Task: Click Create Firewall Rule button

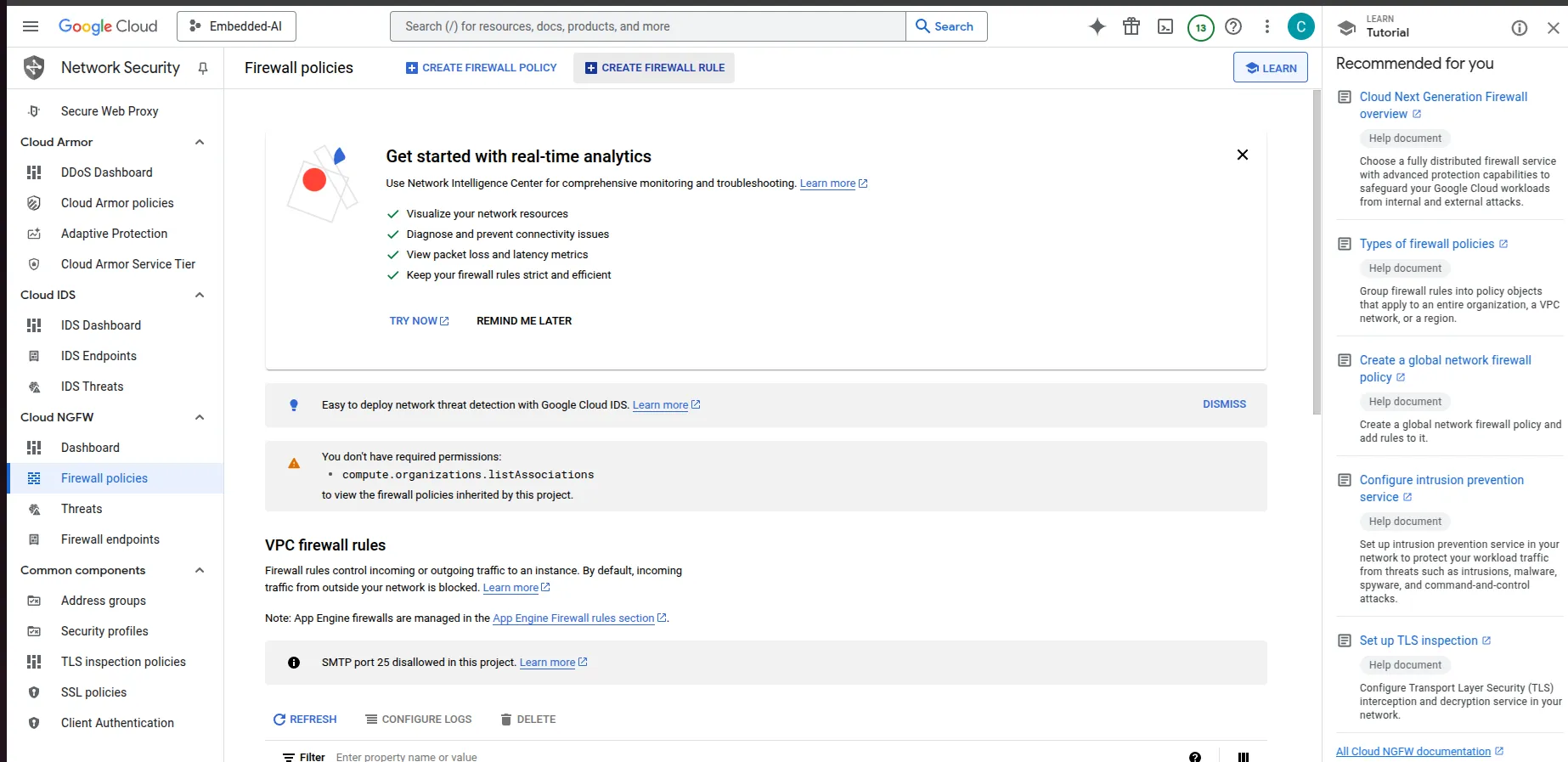Action: [x=654, y=68]
